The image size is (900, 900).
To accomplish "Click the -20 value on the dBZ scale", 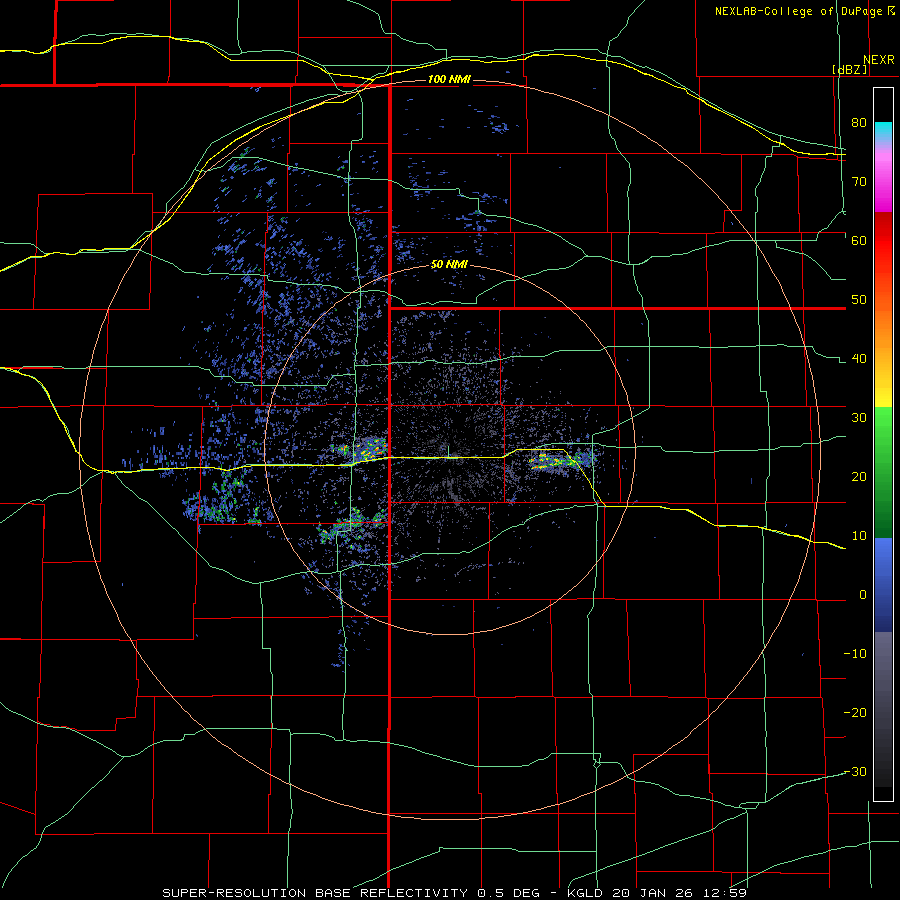I will tap(855, 713).
